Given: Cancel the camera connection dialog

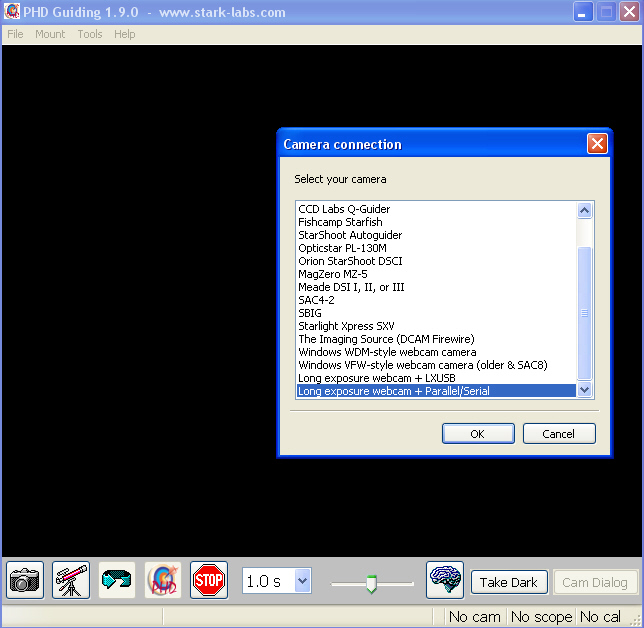Looking at the screenshot, I should click(x=558, y=434).
